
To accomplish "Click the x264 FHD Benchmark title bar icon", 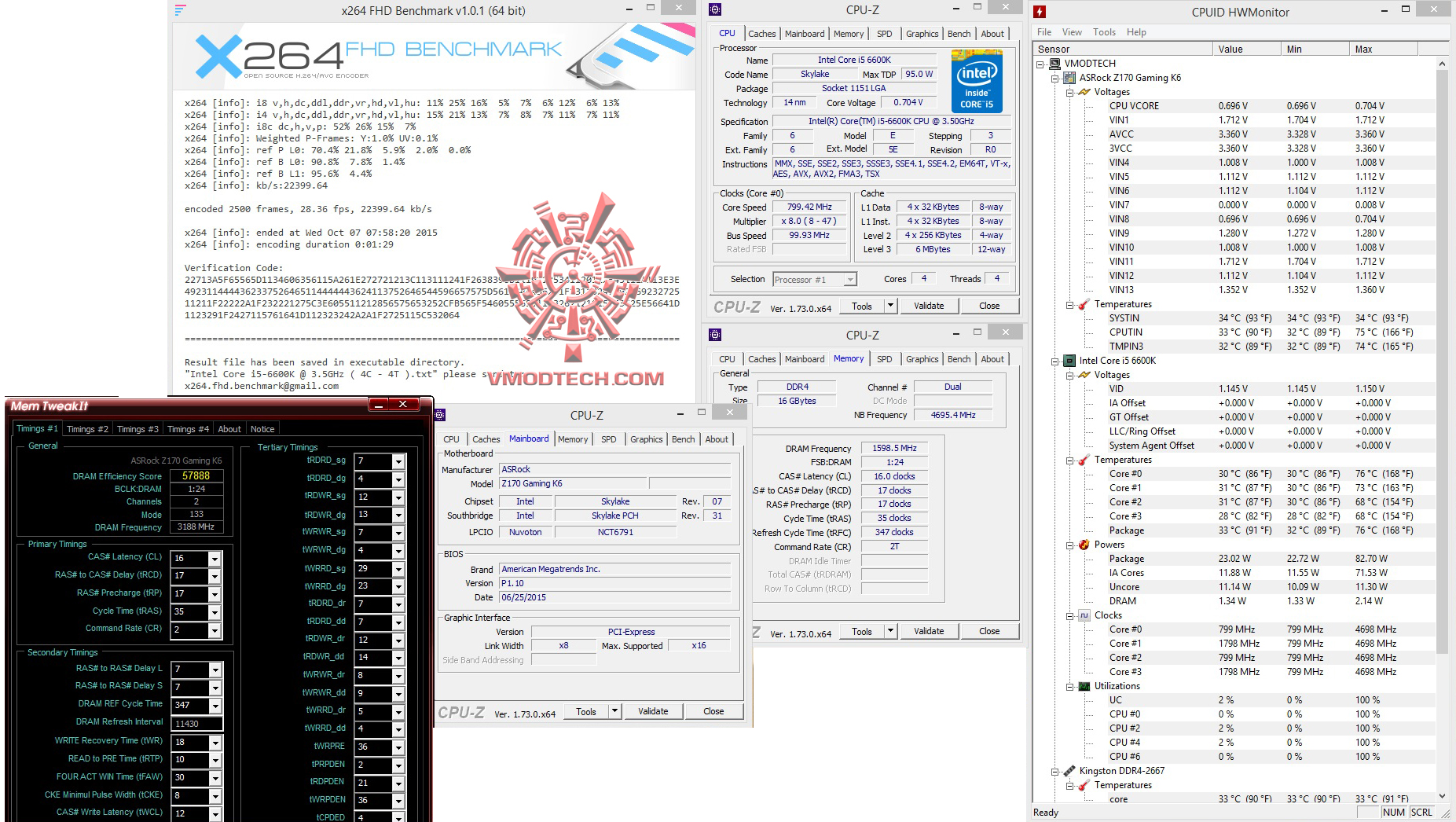I will pyautogui.click(x=180, y=10).
